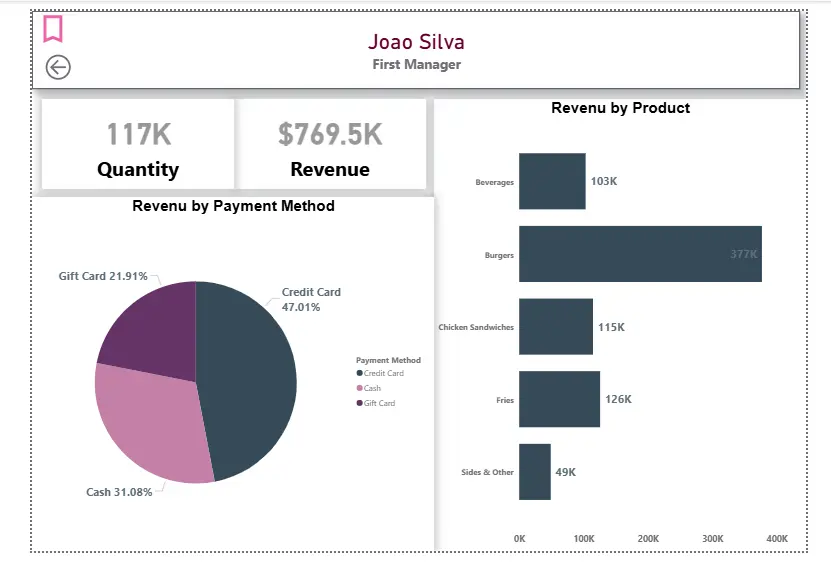Click the Revenu by Product title
The image size is (831, 563).
621,108
